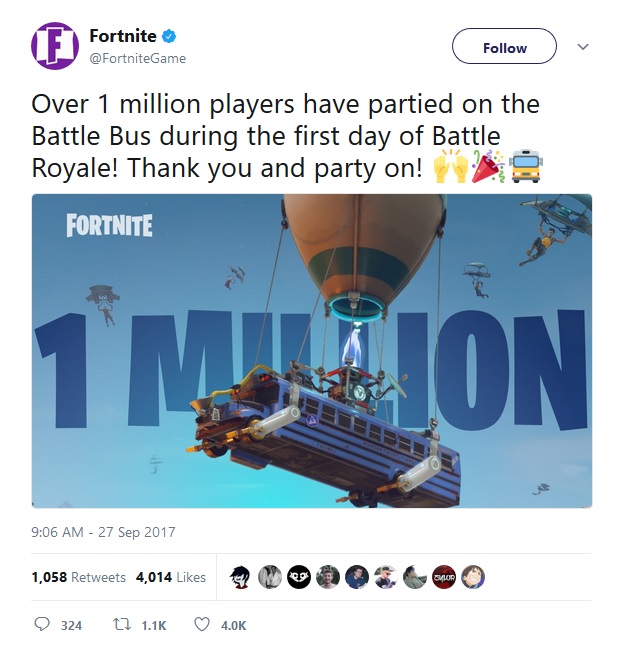Follow the Fortnite account
Image resolution: width=626 pixels, height=653 pixels.
[504, 46]
